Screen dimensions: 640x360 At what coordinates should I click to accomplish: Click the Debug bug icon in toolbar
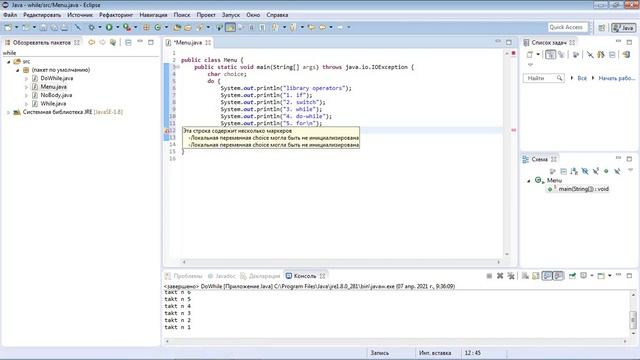tap(91, 27)
